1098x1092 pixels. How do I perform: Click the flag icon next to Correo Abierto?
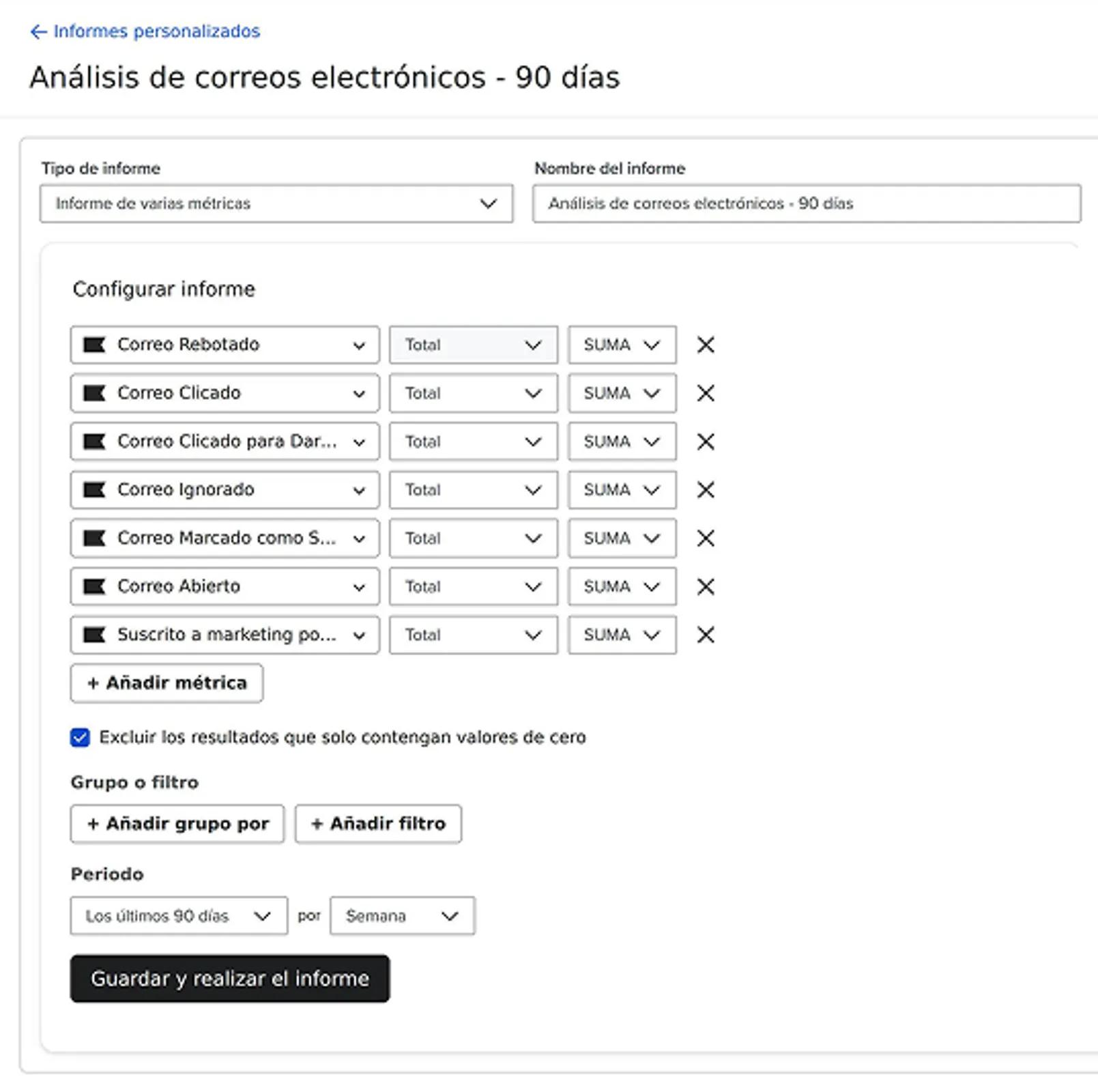pyautogui.click(x=94, y=586)
